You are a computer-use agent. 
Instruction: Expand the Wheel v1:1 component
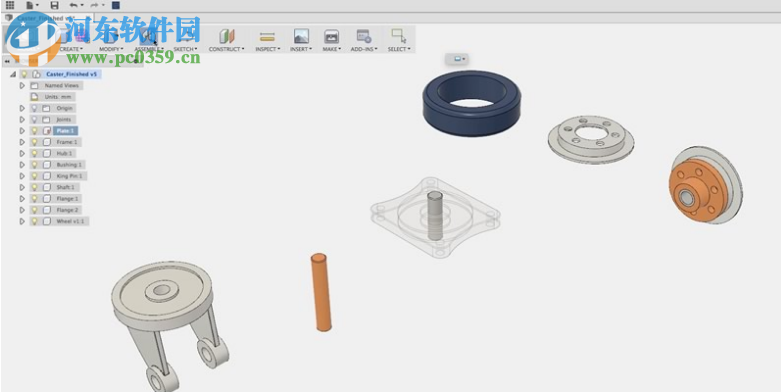tap(22, 221)
